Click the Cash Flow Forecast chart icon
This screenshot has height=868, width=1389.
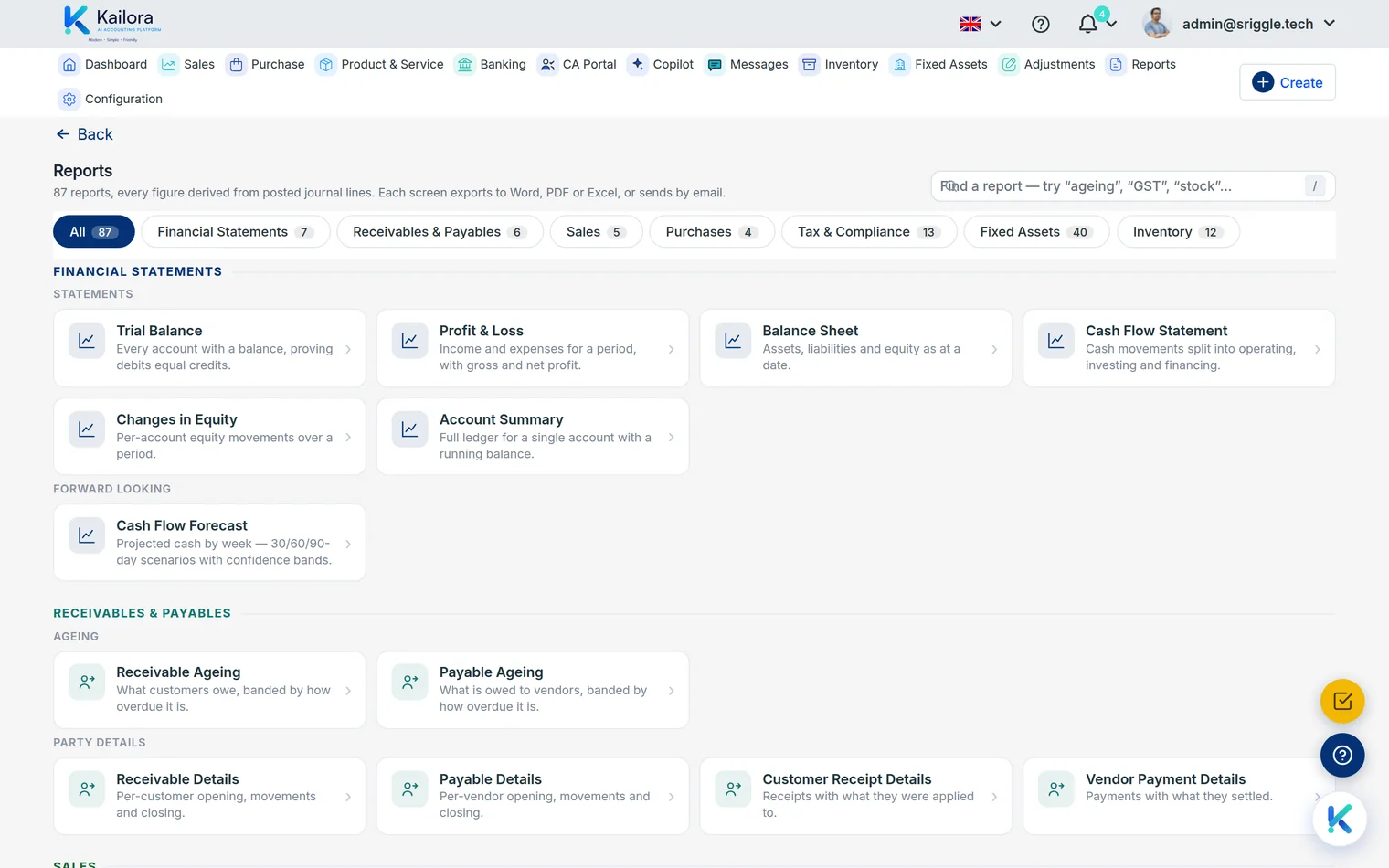(87, 535)
